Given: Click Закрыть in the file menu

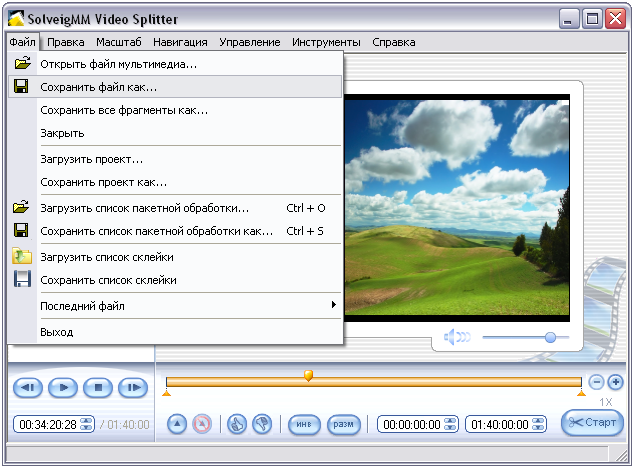Looking at the screenshot, I should tap(175, 133).
